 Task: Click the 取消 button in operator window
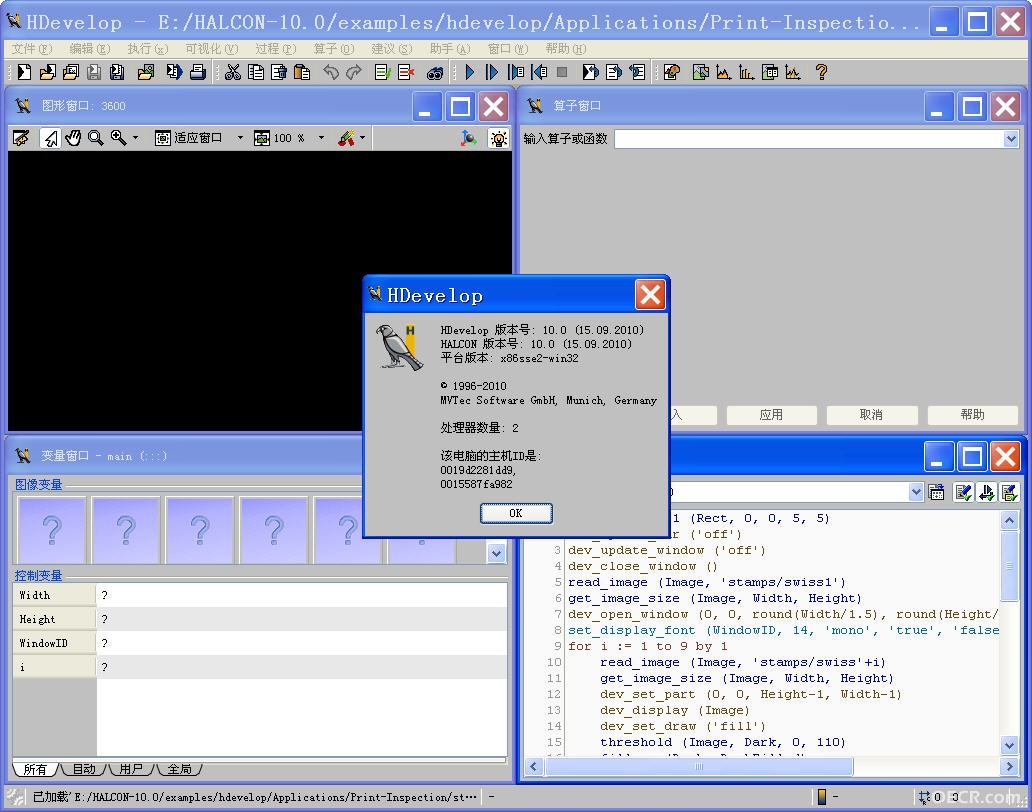point(871,415)
